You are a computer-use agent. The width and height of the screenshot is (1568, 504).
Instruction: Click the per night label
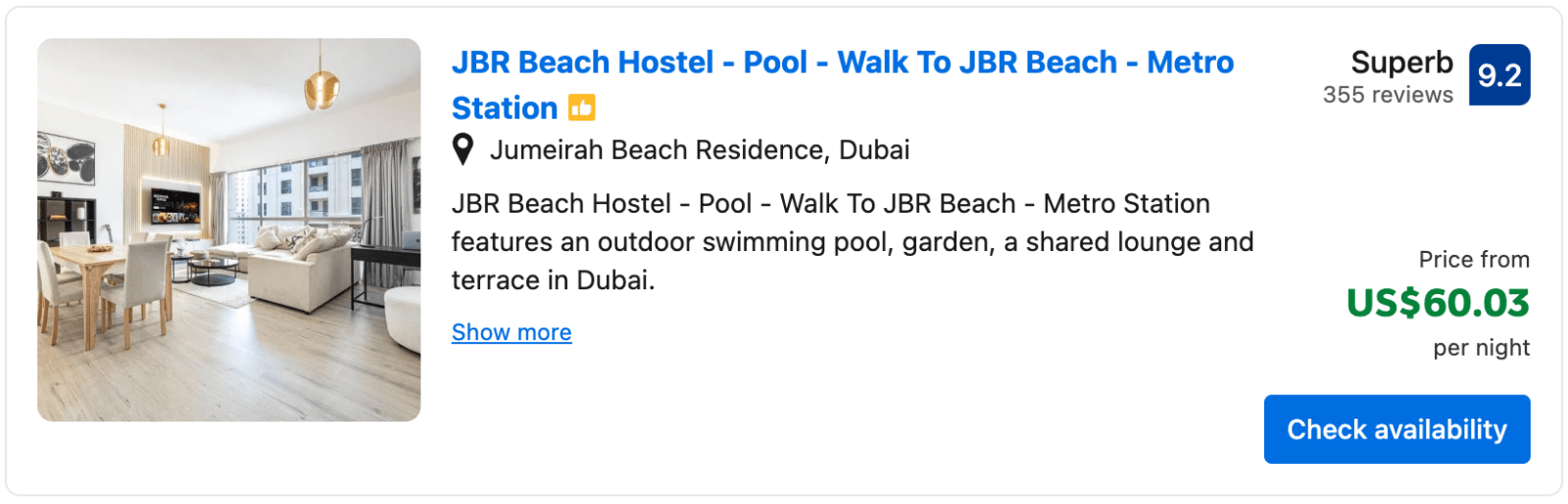[x=1481, y=348]
